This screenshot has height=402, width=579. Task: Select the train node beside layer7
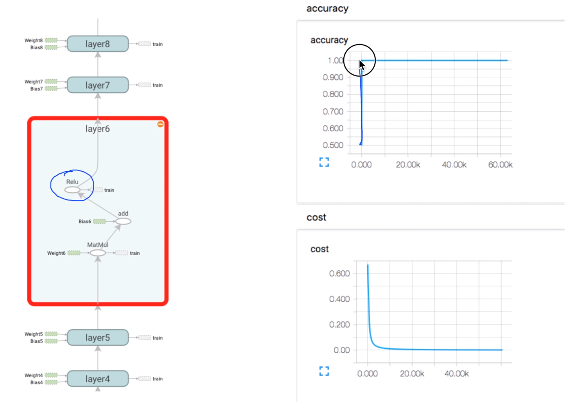(x=144, y=85)
